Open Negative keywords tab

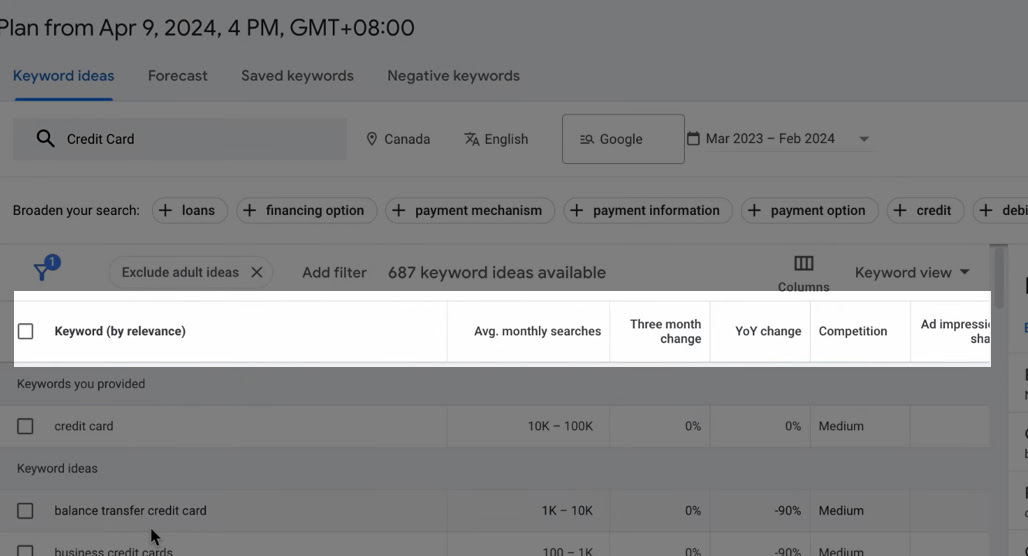click(454, 76)
